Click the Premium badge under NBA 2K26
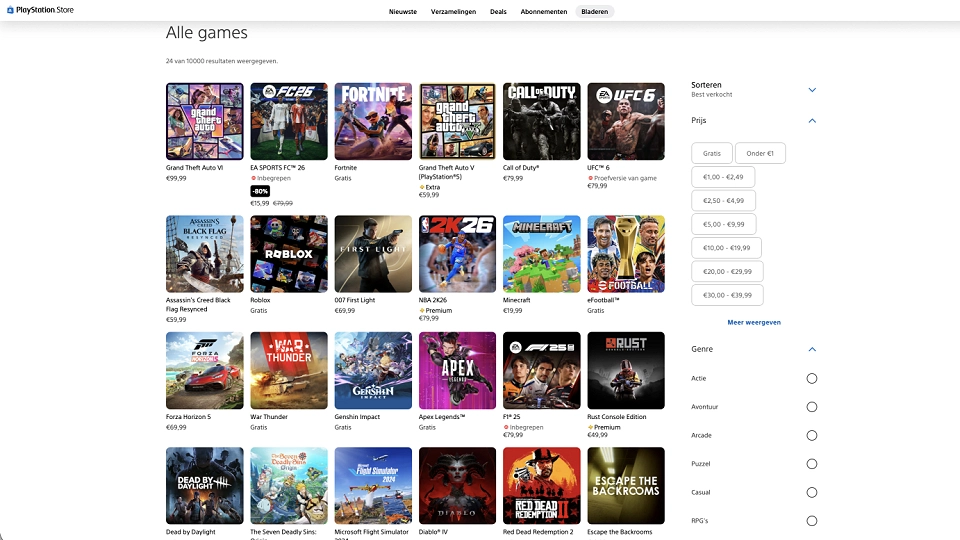 (436, 310)
